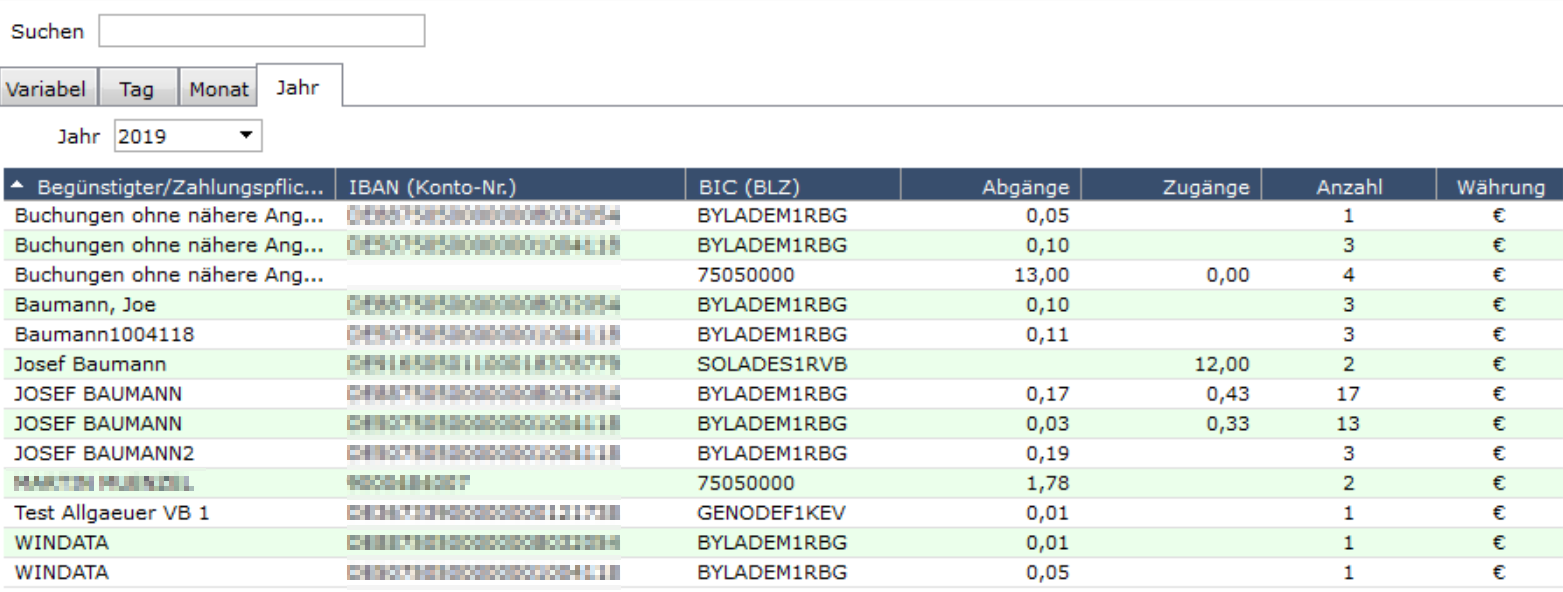Click the "0,03" Abgänge value
This screenshot has width=1563, height=592.
tap(1049, 424)
